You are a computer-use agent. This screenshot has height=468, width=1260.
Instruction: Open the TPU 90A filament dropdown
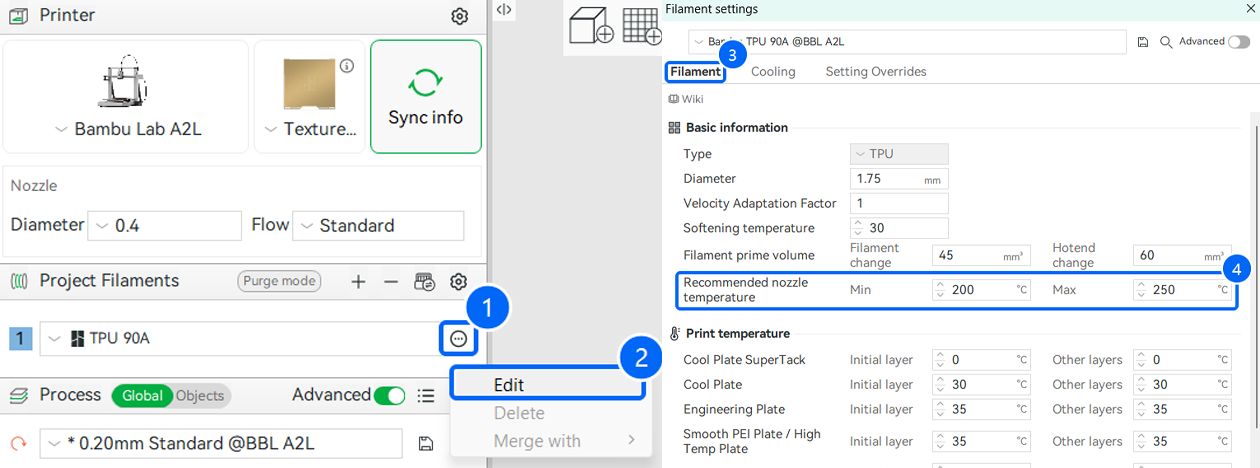tap(238, 339)
